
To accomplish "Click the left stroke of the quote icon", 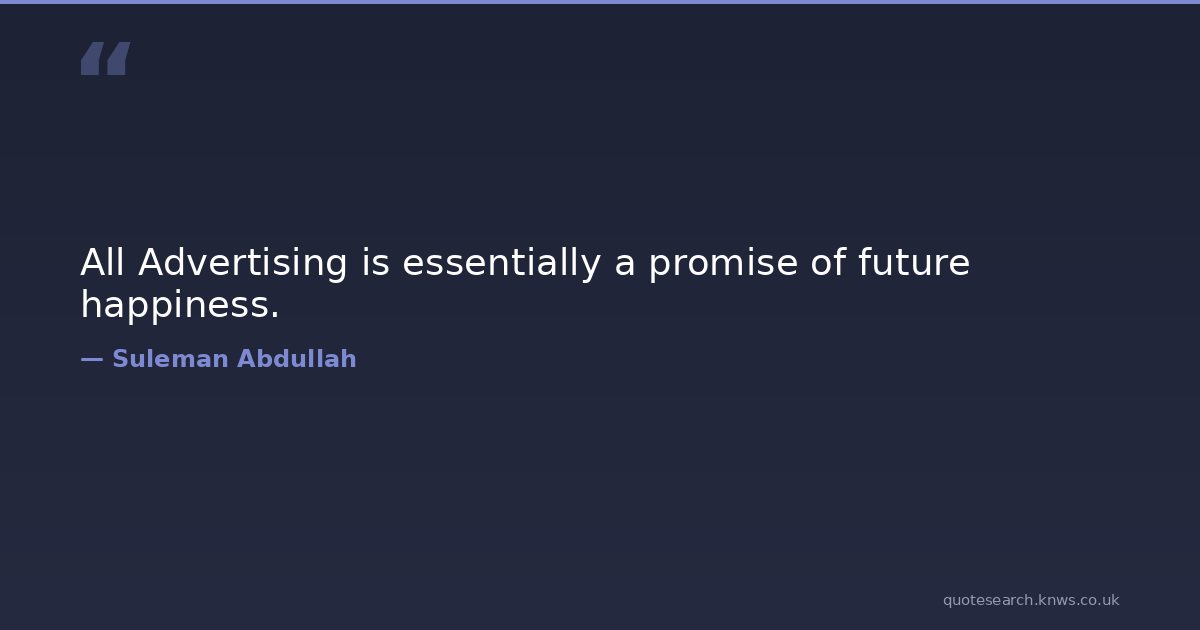I will [x=91, y=58].
